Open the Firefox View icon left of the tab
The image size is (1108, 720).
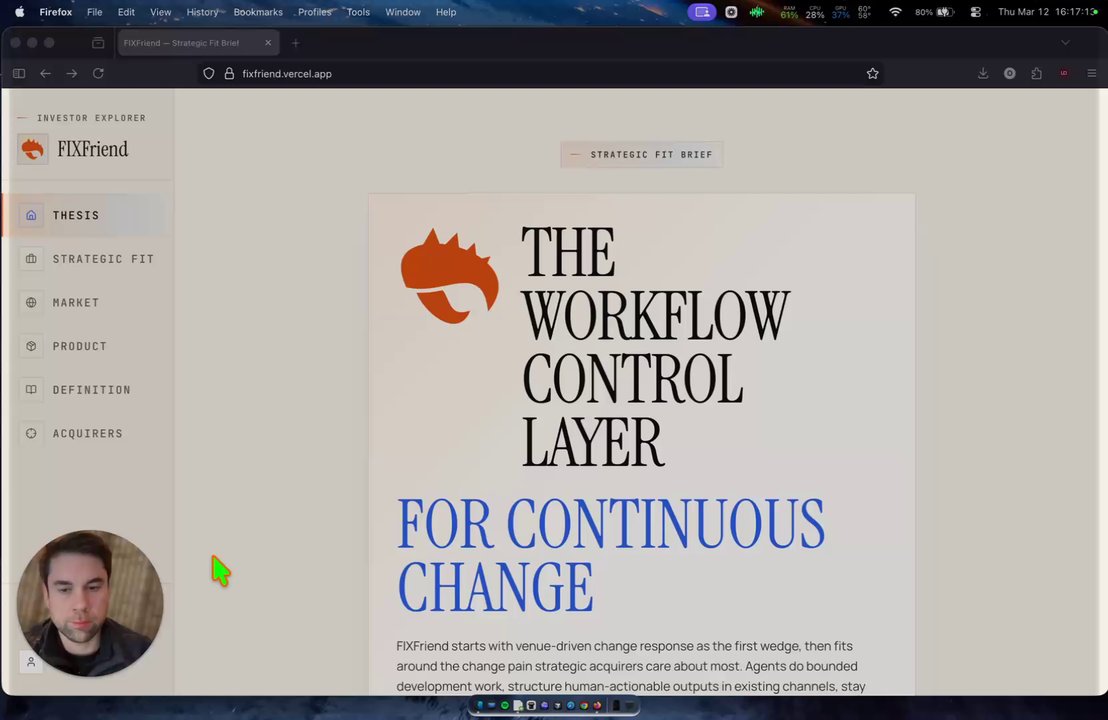(98, 43)
